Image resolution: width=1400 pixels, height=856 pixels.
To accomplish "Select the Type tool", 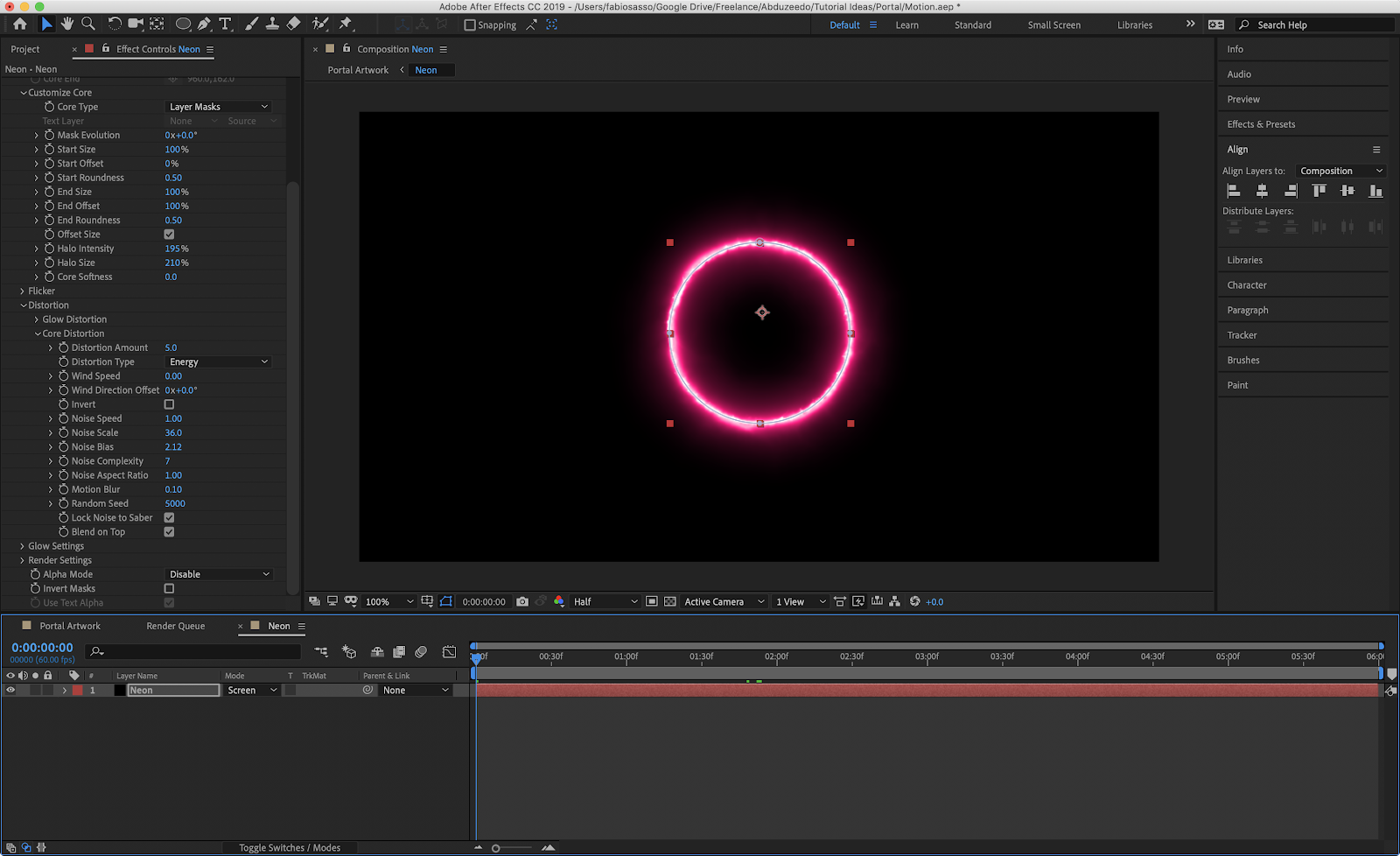I will (x=225, y=25).
